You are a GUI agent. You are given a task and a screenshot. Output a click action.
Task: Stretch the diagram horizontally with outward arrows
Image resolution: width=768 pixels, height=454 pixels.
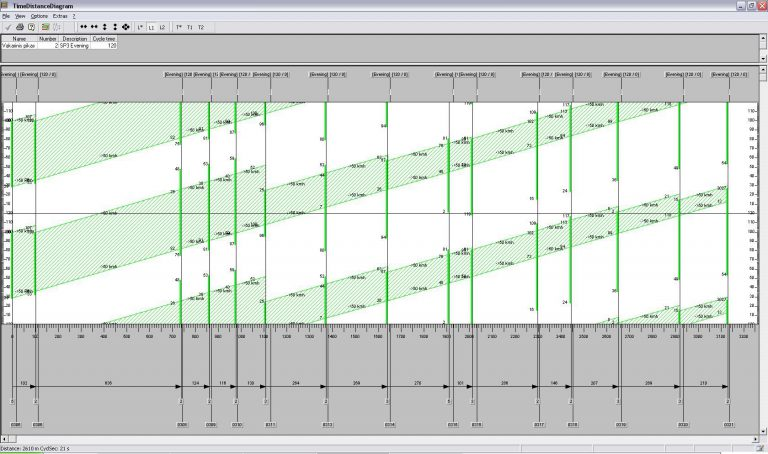click(93, 27)
